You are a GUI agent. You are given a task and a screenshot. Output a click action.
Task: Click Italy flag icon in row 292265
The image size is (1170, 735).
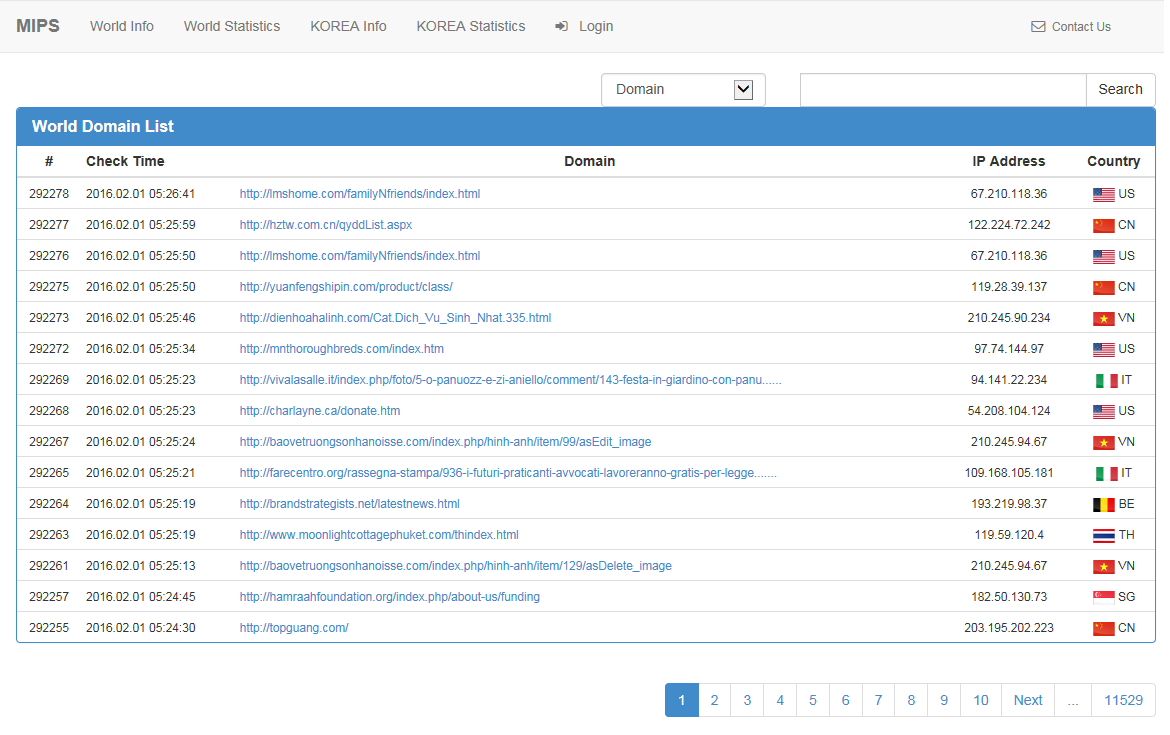coord(1107,473)
